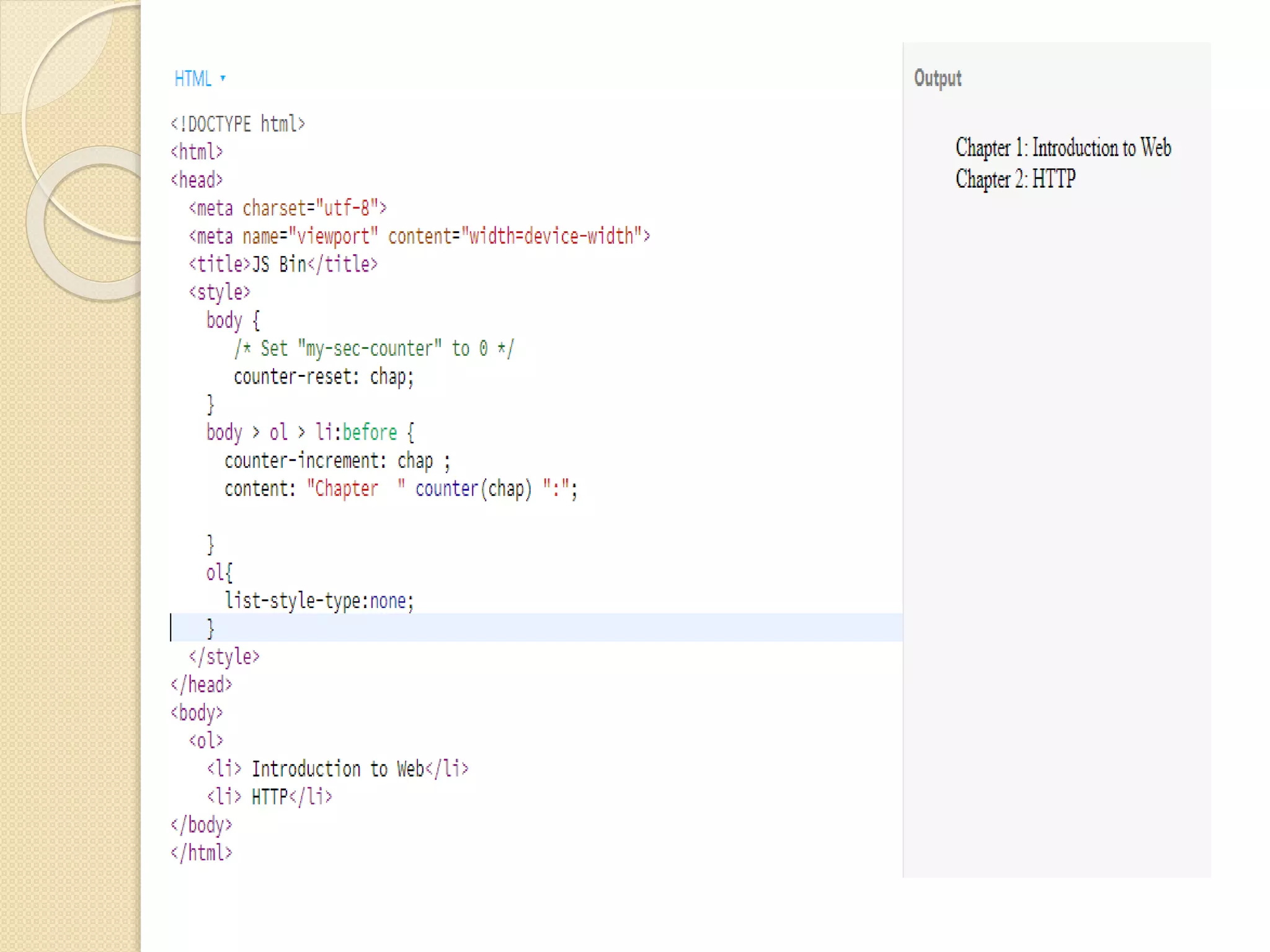Click the viewport meta tag line

pos(419,236)
